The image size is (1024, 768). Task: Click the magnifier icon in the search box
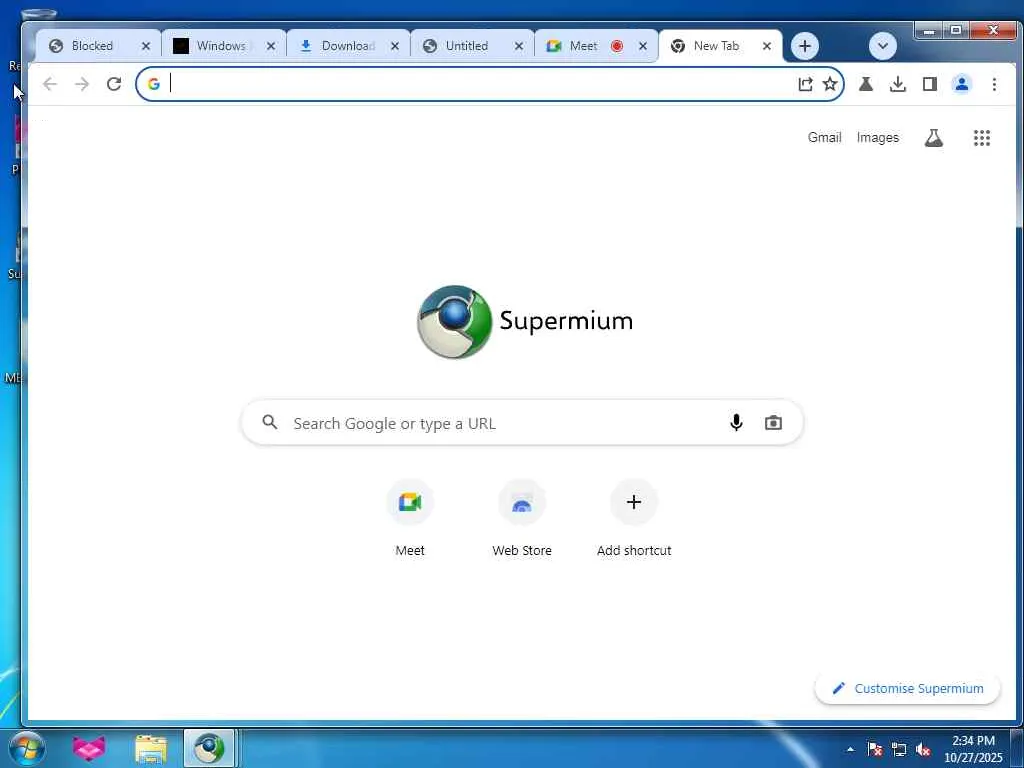[270, 422]
